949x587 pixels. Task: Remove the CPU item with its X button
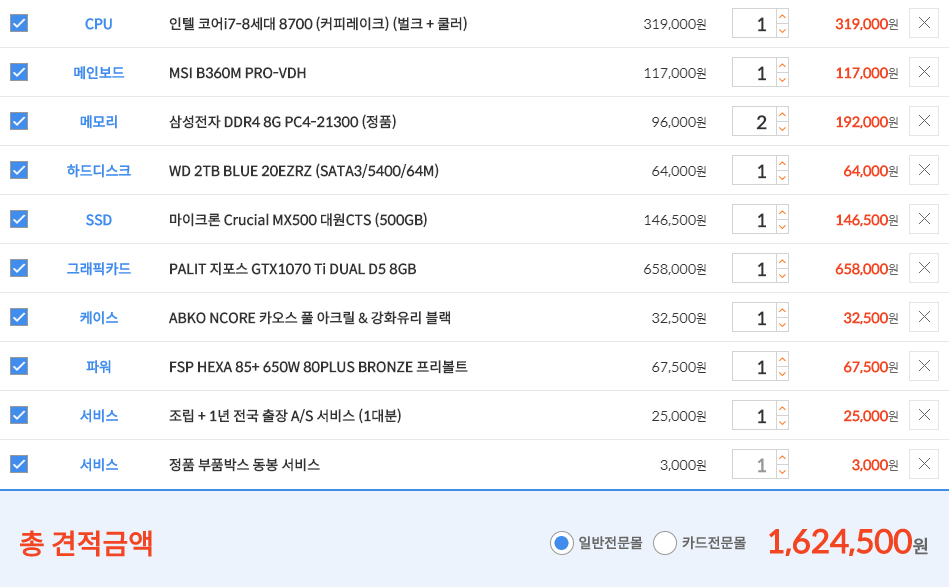[x=924, y=23]
